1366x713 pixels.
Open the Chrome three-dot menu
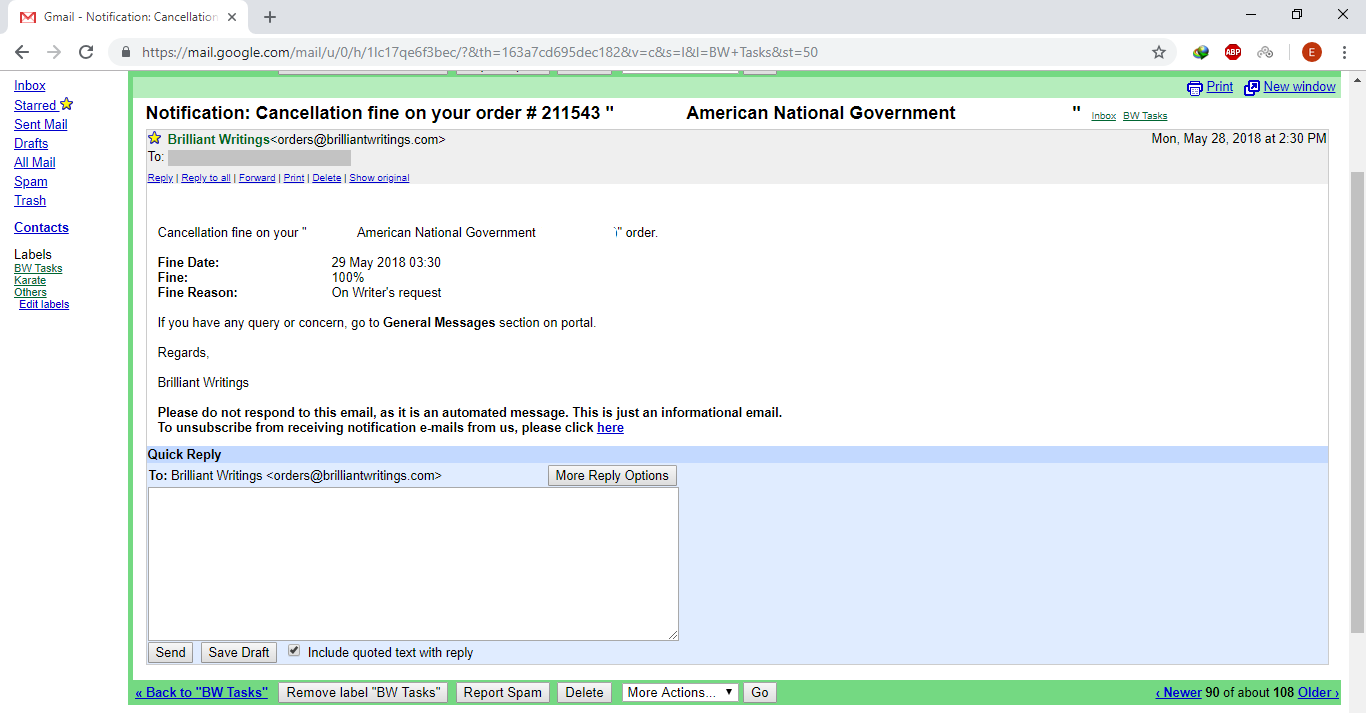tap(1345, 52)
